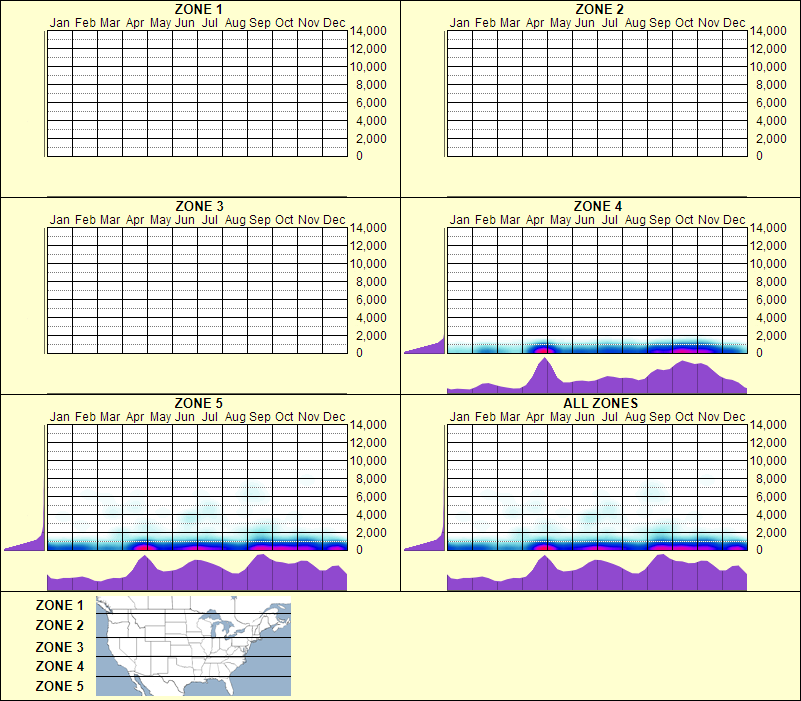The height and width of the screenshot is (701, 801).
Task: Click the April peak in ALL ZONES monthly histogram
Action: pyautogui.click(x=545, y=572)
